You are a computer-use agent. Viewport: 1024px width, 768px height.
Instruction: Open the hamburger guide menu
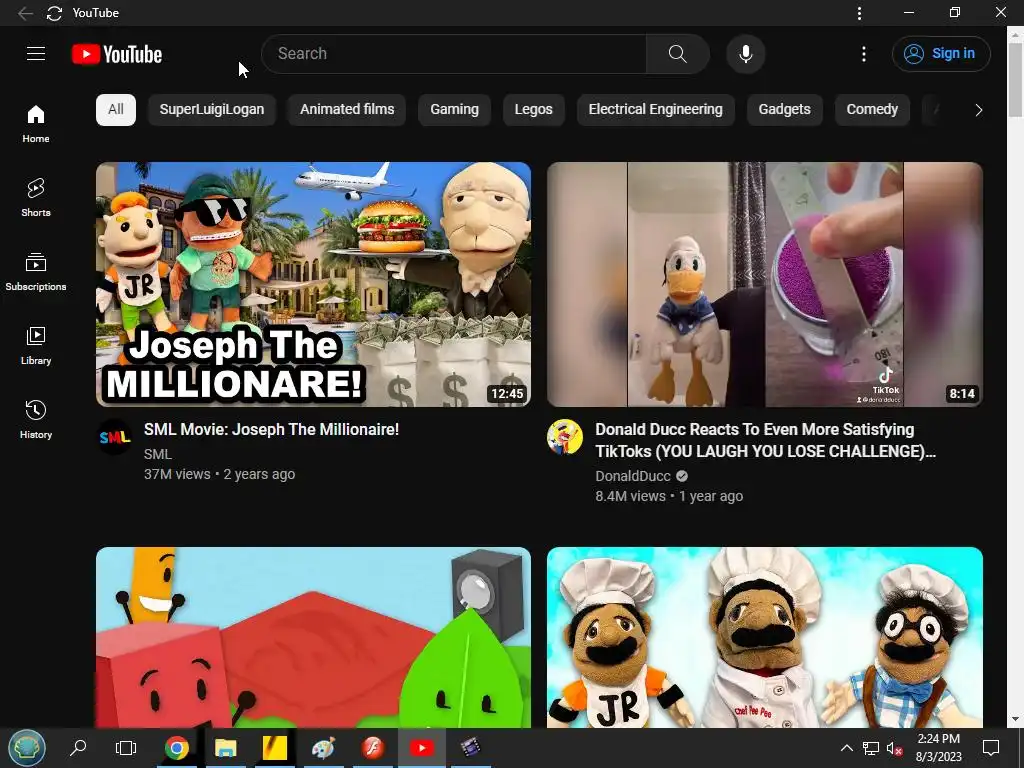click(36, 54)
